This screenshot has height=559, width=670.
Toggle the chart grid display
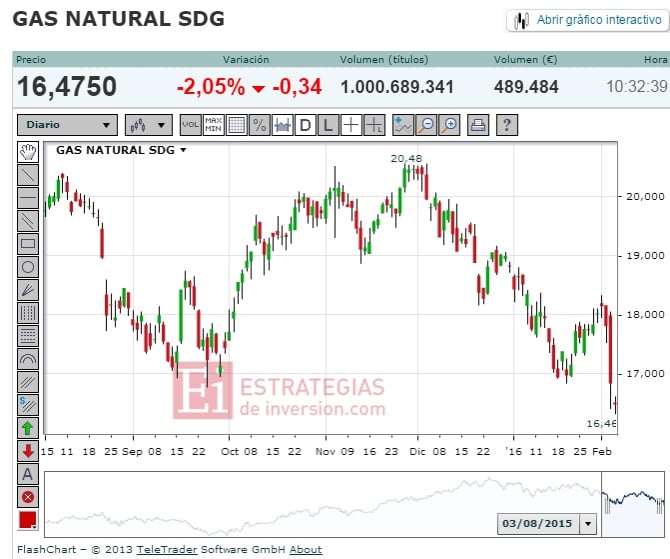[237, 125]
